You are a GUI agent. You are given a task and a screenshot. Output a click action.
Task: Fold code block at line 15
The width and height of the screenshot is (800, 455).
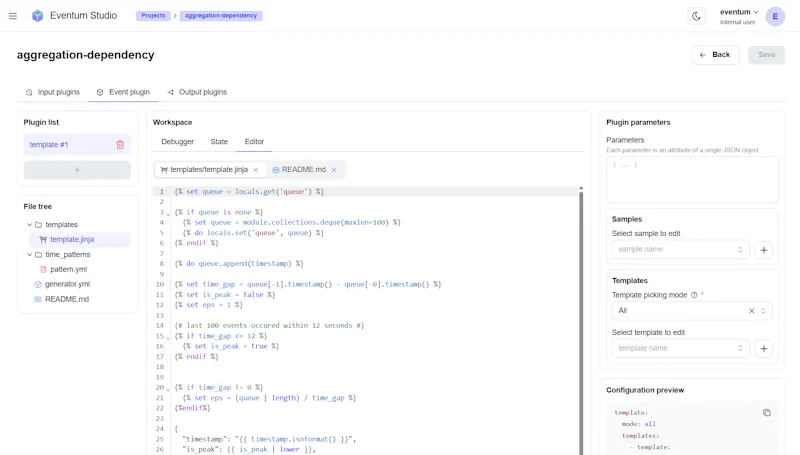tap(168, 337)
